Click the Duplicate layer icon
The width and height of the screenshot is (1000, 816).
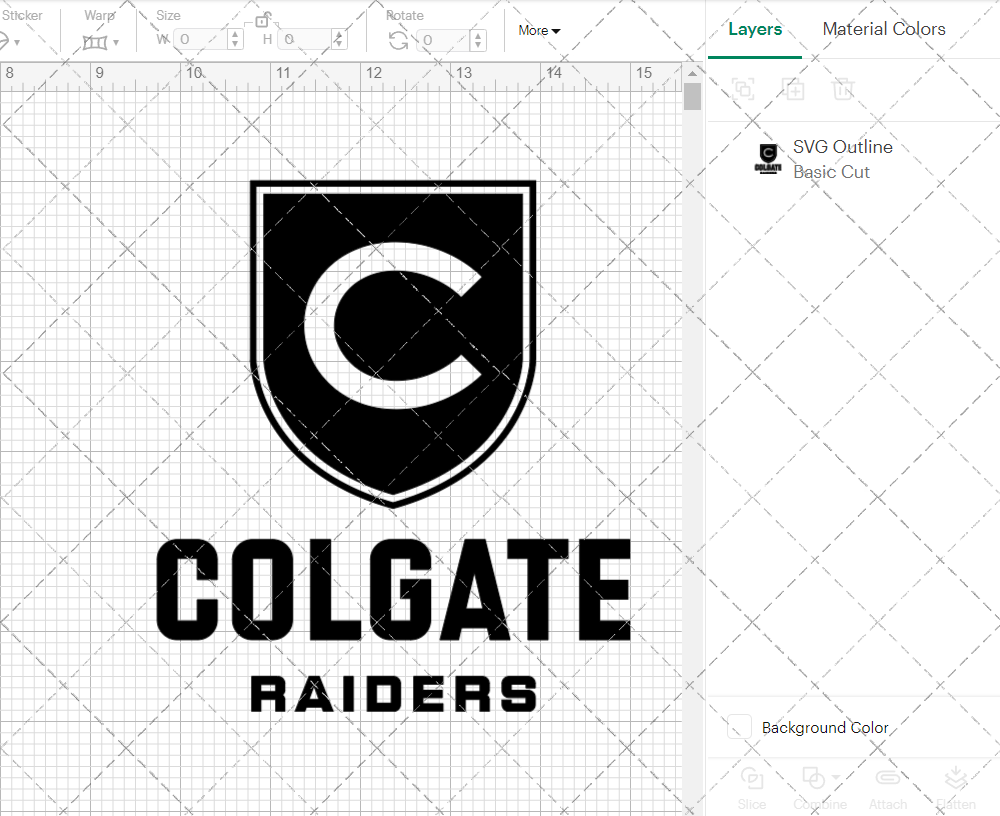tap(794, 89)
